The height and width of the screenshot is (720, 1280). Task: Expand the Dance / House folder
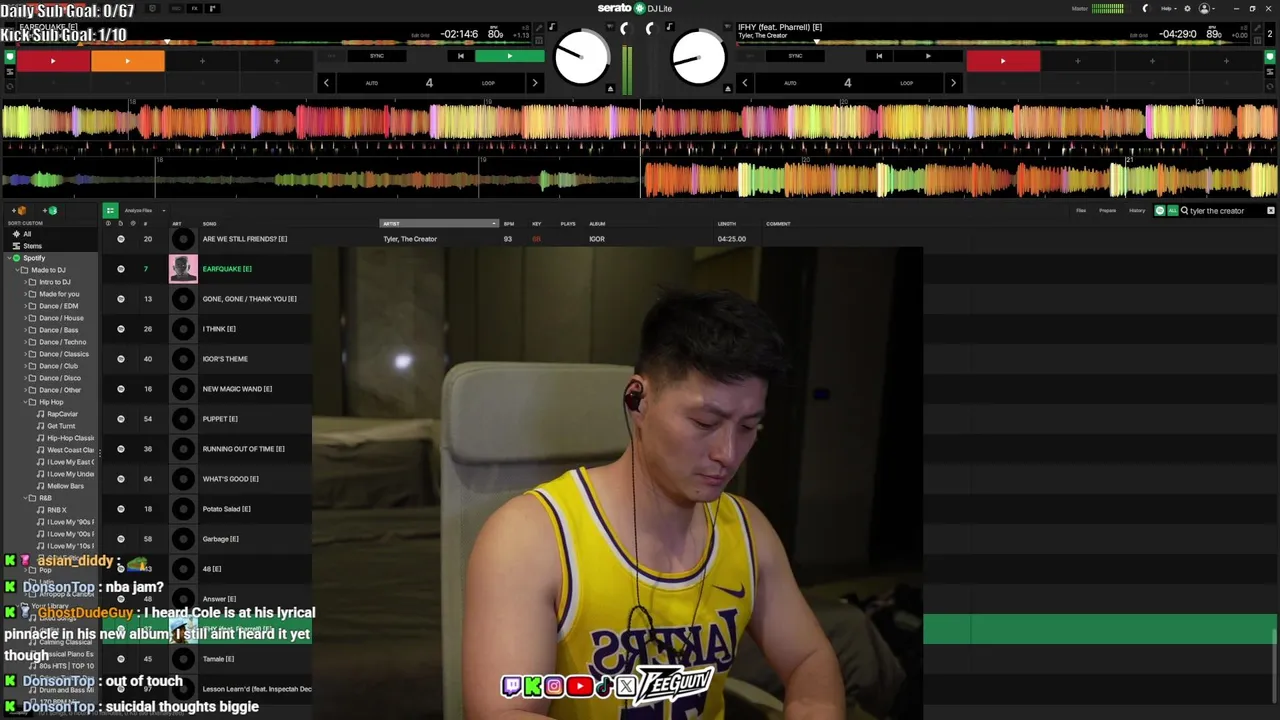point(24,318)
